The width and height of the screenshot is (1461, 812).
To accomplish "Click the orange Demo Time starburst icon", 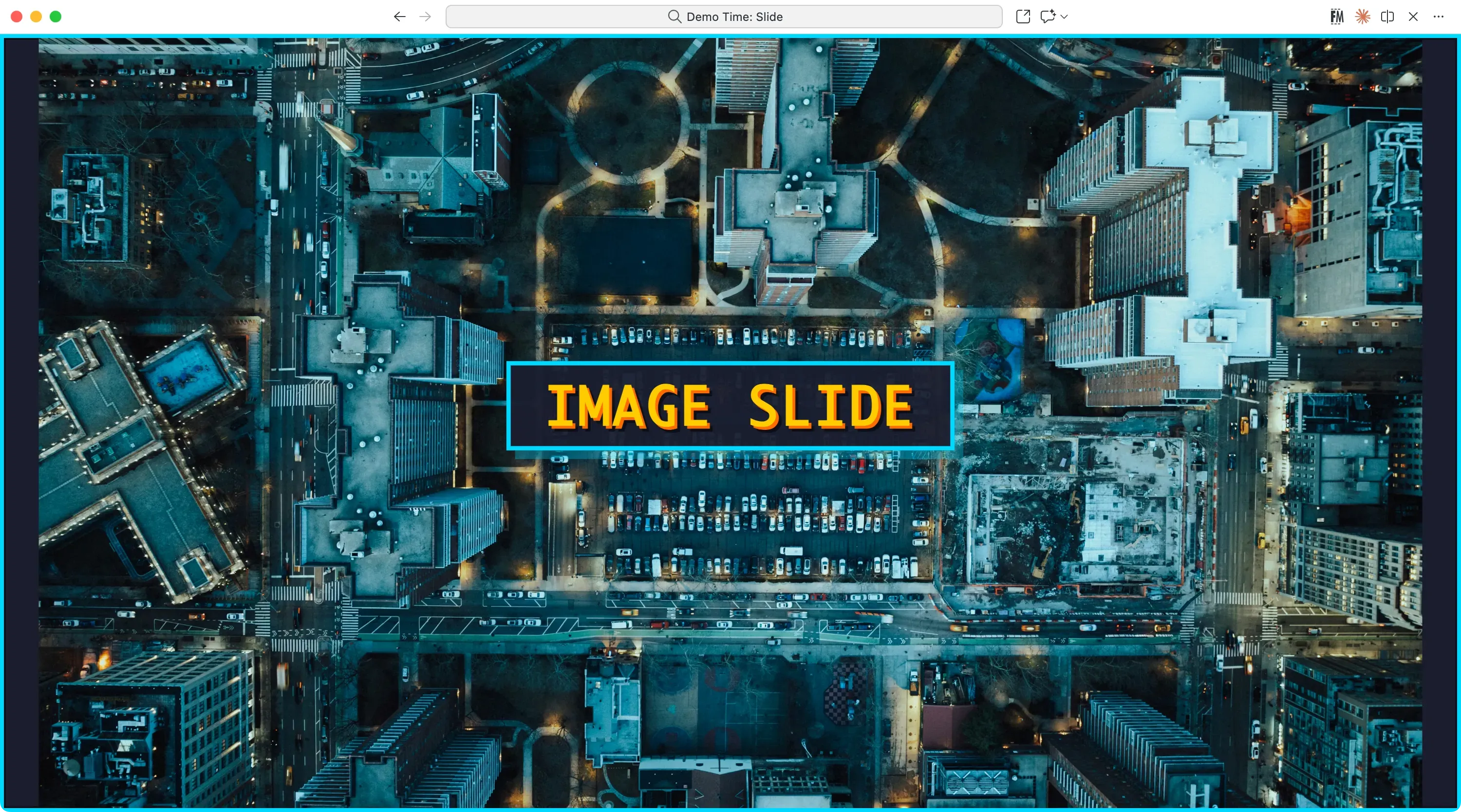I will click(1362, 17).
